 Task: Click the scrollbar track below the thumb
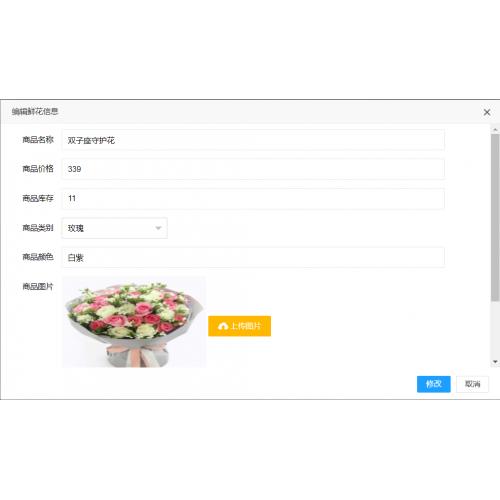[495, 330]
